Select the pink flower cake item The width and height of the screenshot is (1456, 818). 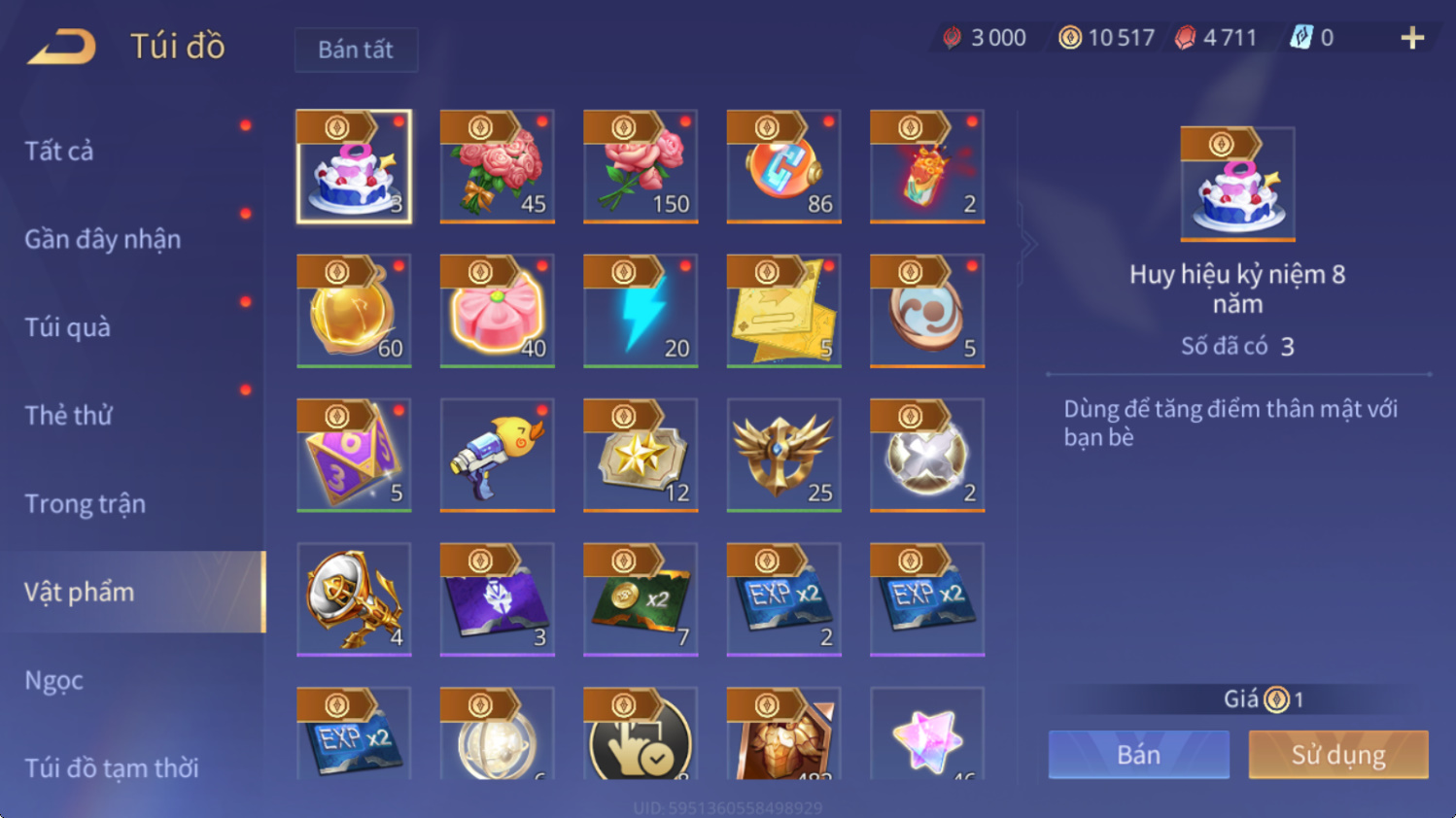tap(497, 311)
